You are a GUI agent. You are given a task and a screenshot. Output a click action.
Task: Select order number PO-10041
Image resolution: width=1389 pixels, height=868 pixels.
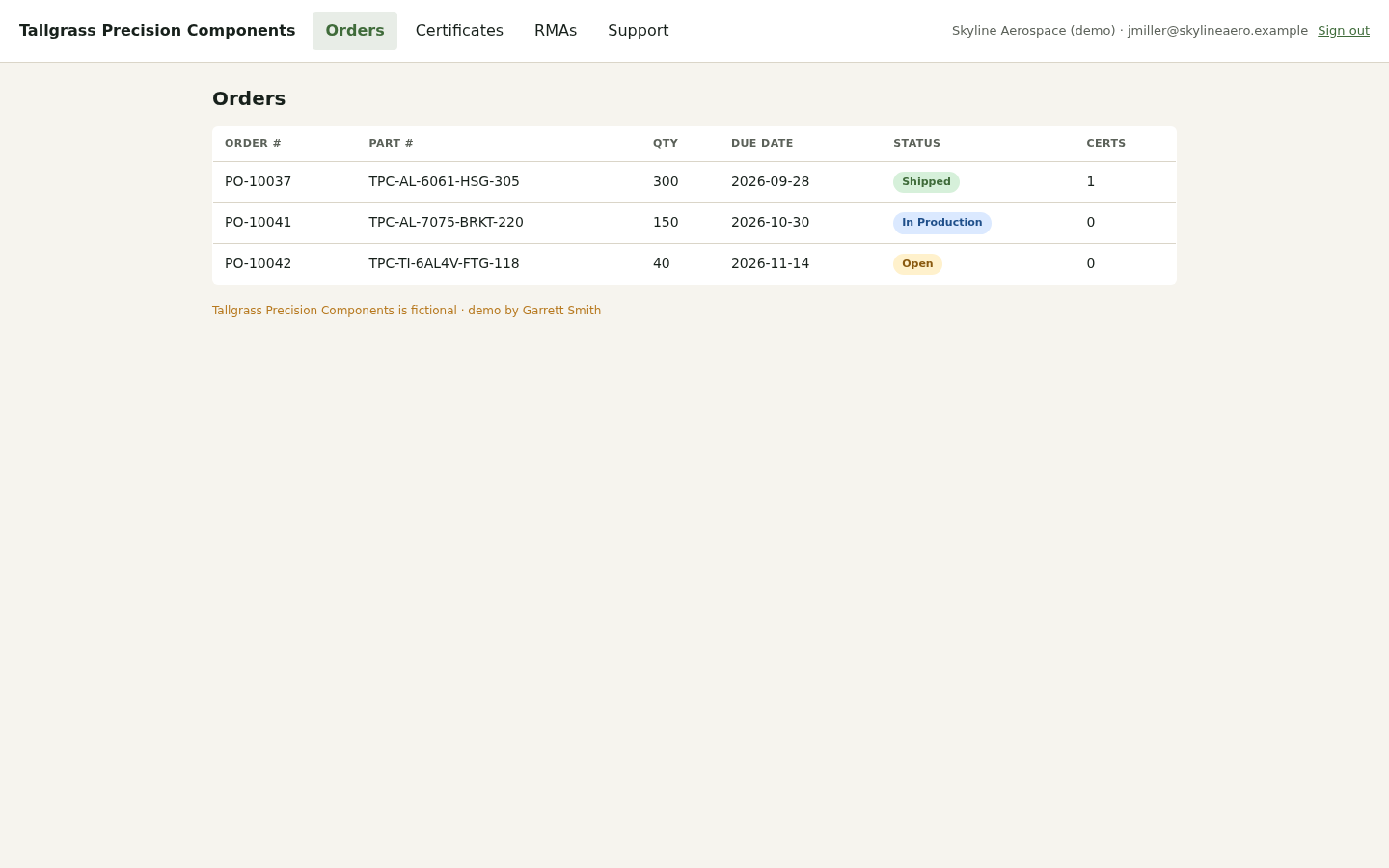point(259,222)
